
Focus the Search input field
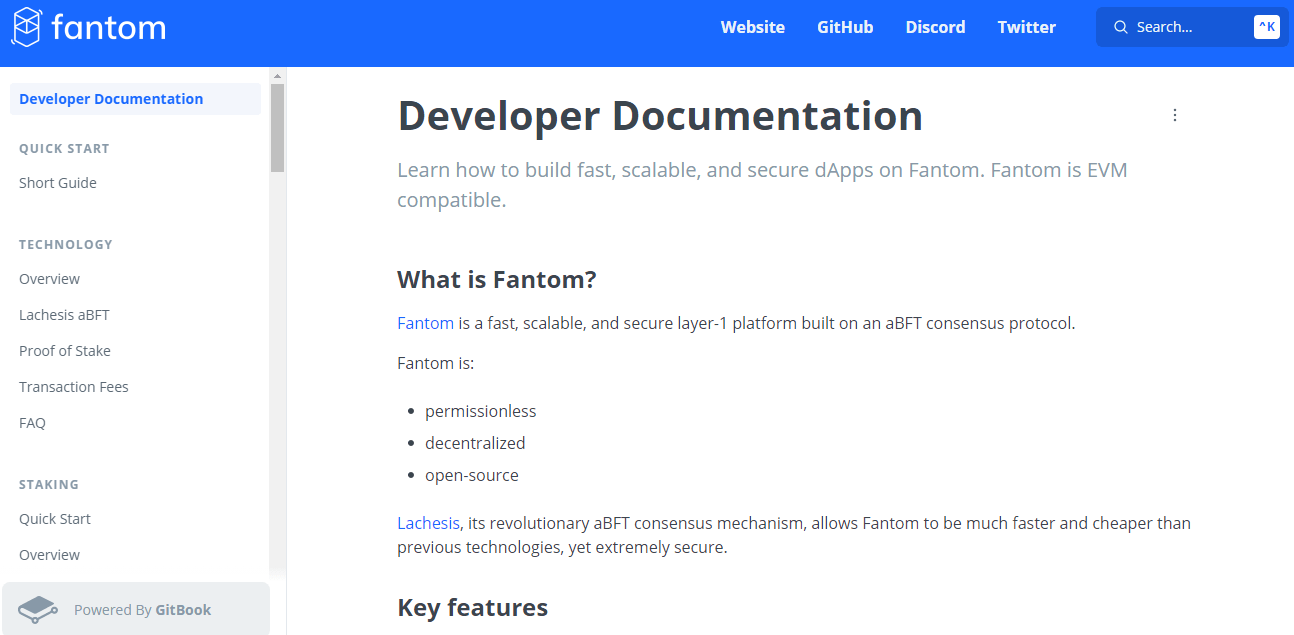pyautogui.click(x=1192, y=27)
